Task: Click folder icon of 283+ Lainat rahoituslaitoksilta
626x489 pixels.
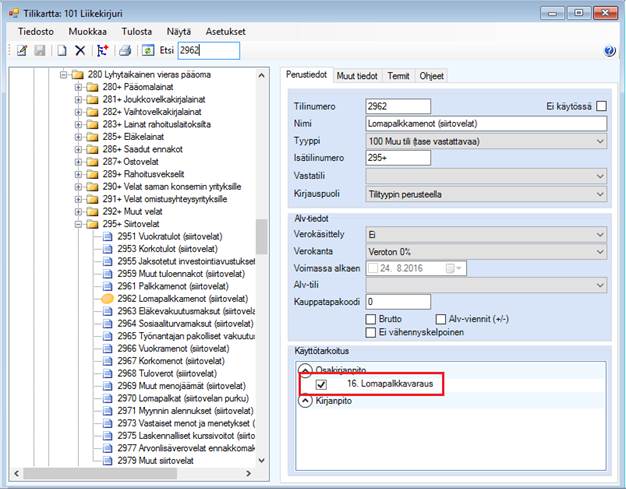Action: tap(92, 125)
